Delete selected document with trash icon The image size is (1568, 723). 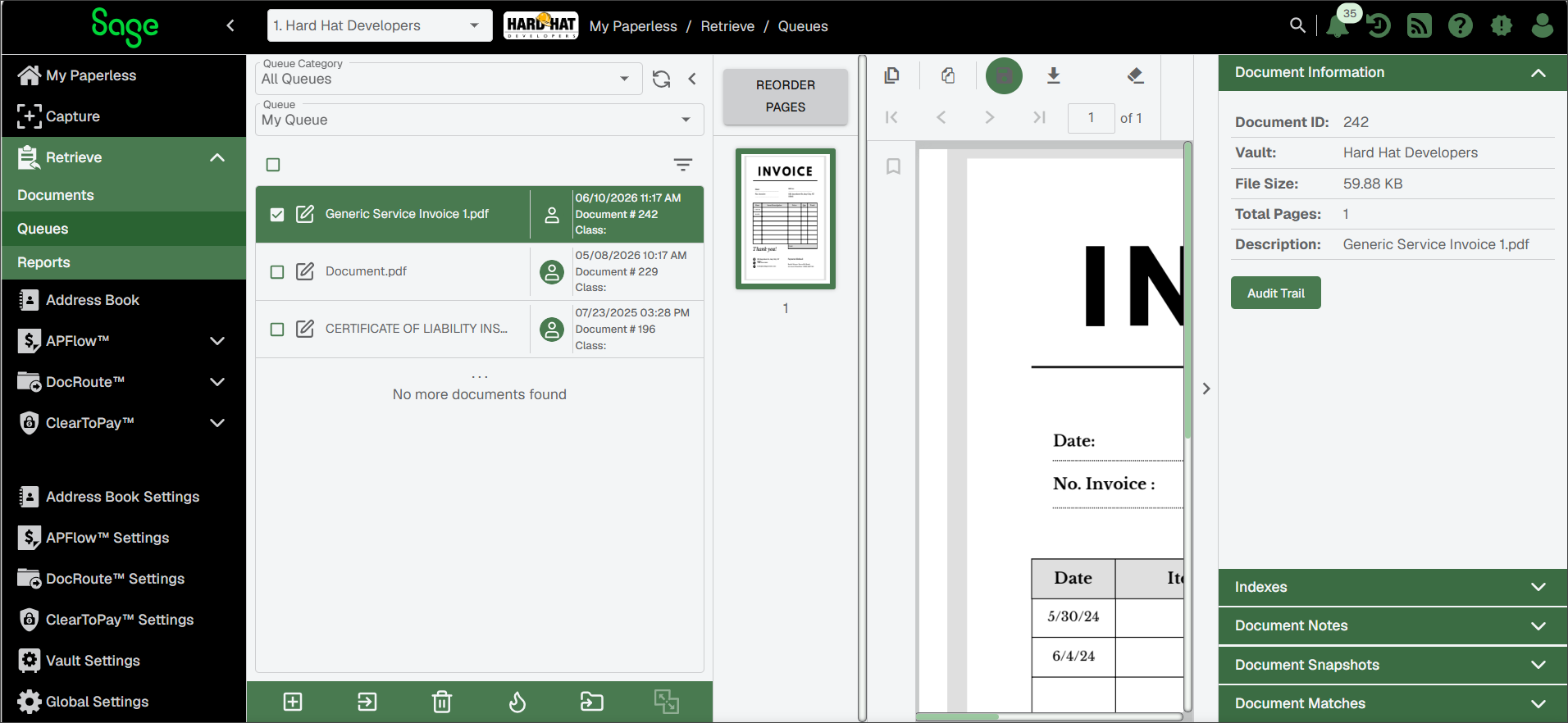tap(442, 702)
